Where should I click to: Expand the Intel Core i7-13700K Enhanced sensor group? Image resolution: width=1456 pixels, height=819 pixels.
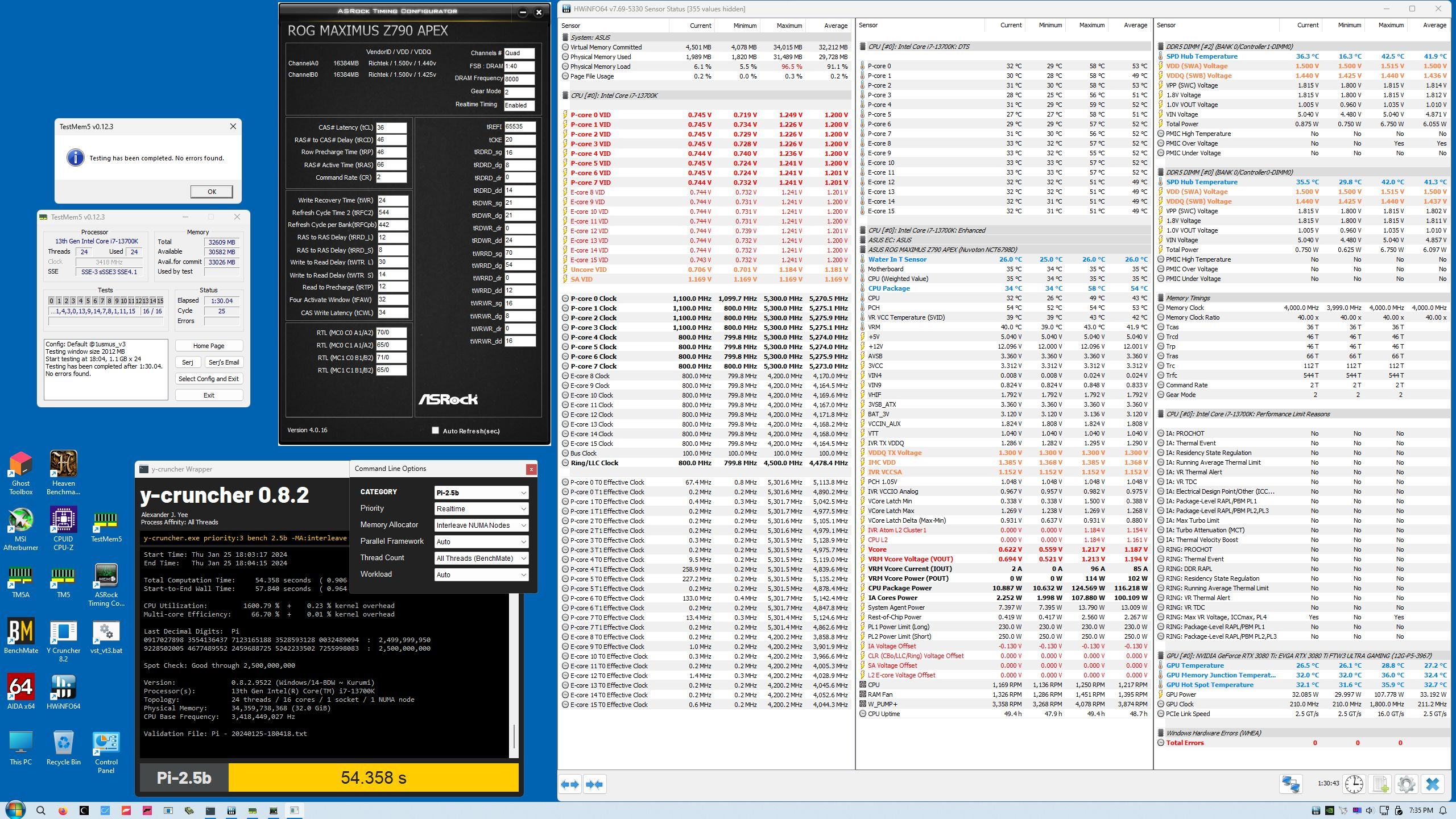(x=863, y=230)
